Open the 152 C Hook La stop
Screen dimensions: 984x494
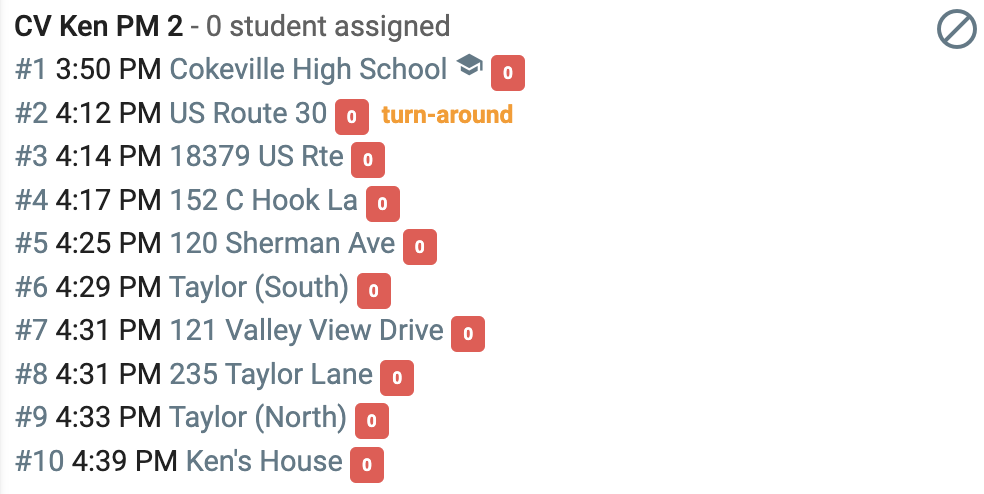[x=264, y=200]
